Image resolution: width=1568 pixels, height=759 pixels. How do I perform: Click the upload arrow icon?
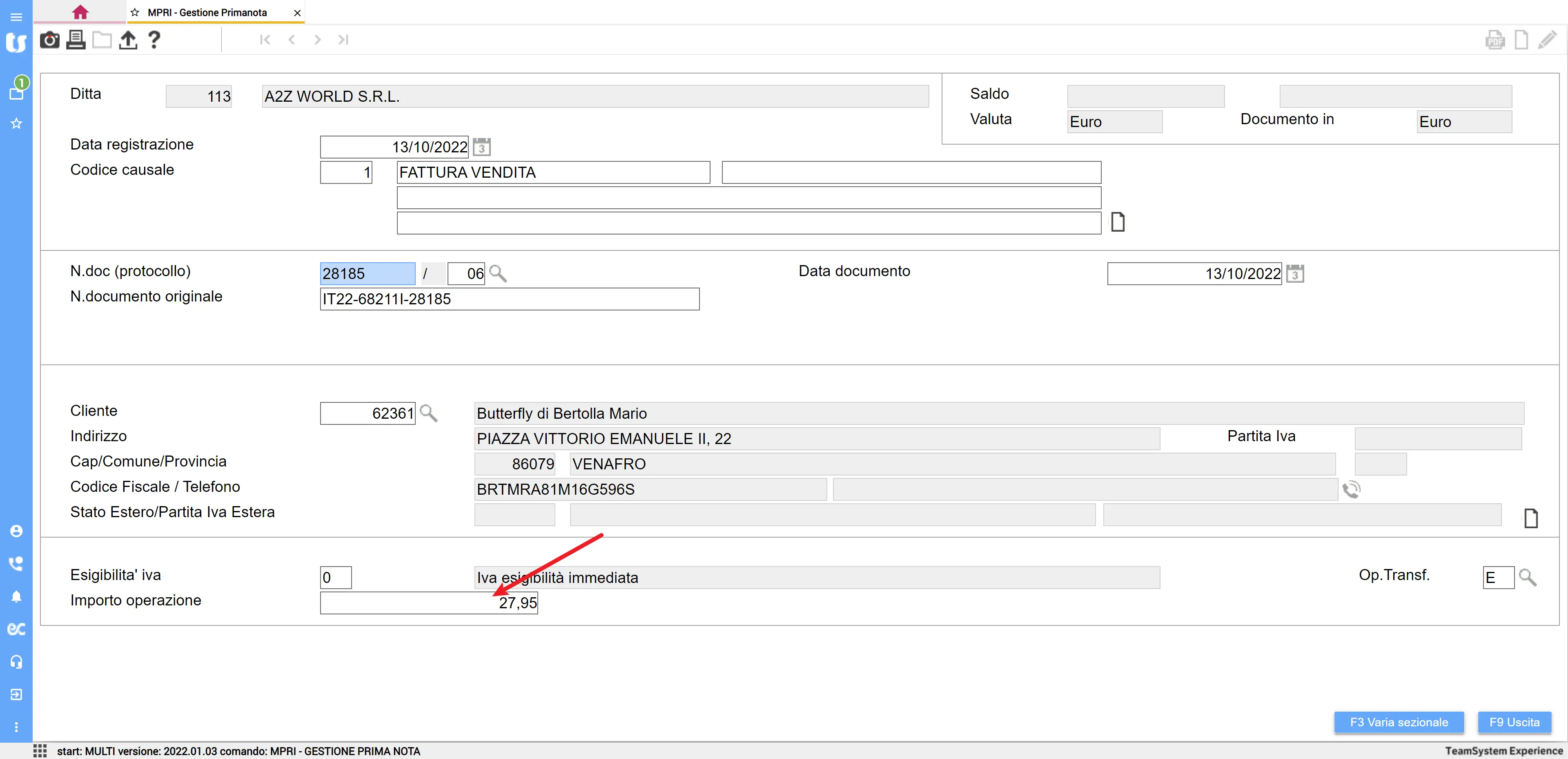128,40
